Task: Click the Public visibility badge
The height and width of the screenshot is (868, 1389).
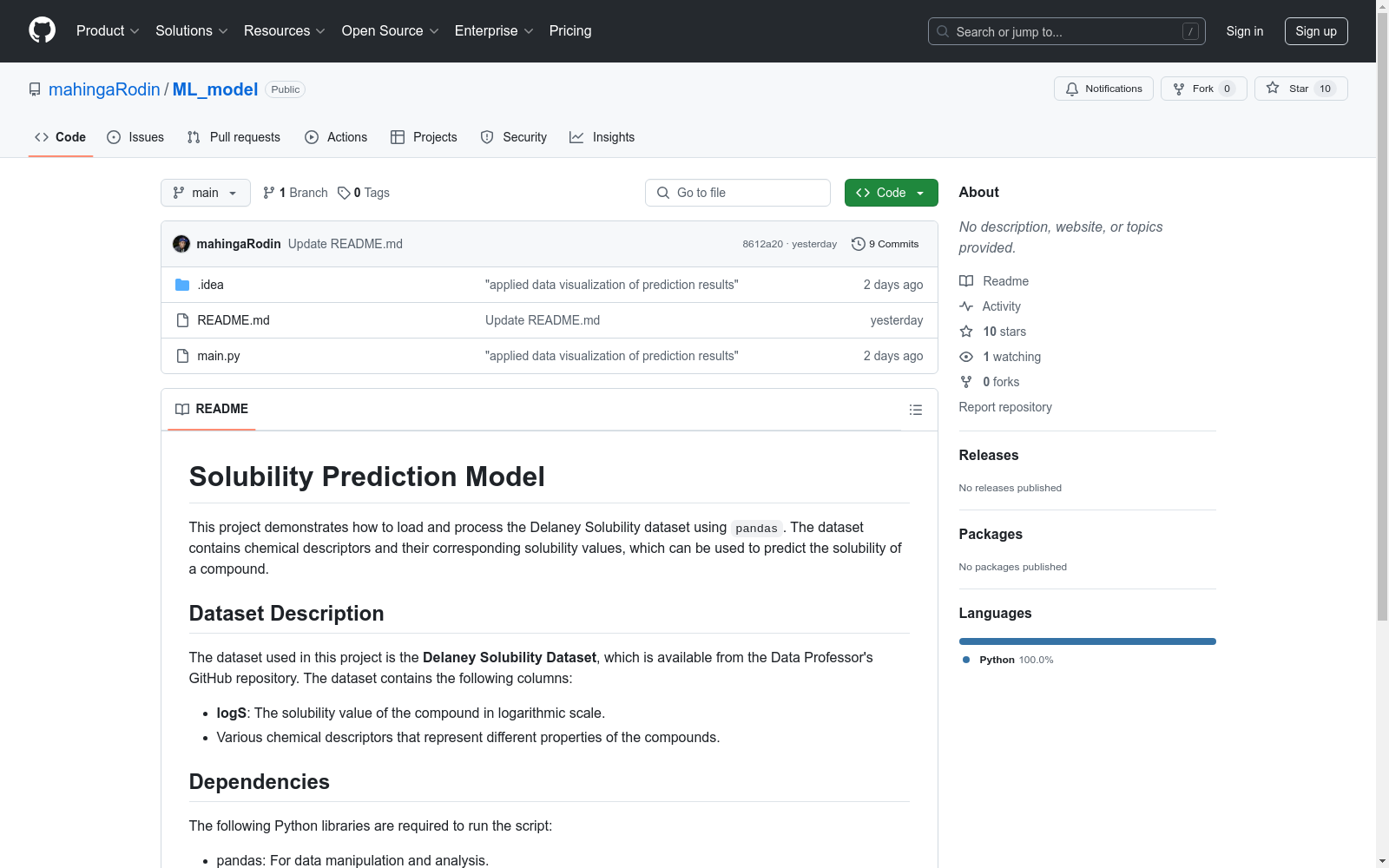Action: click(286, 89)
